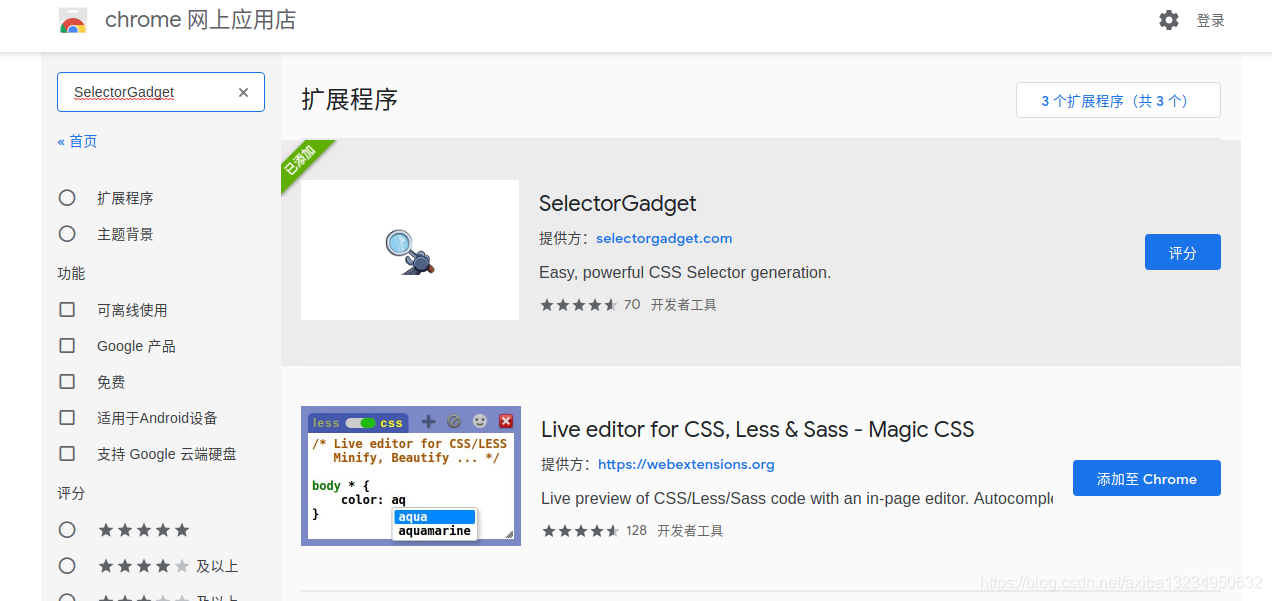Click 开发者工具 category under SelectorGadget
Viewport: 1272px width, 601px height.
pos(684,305)
